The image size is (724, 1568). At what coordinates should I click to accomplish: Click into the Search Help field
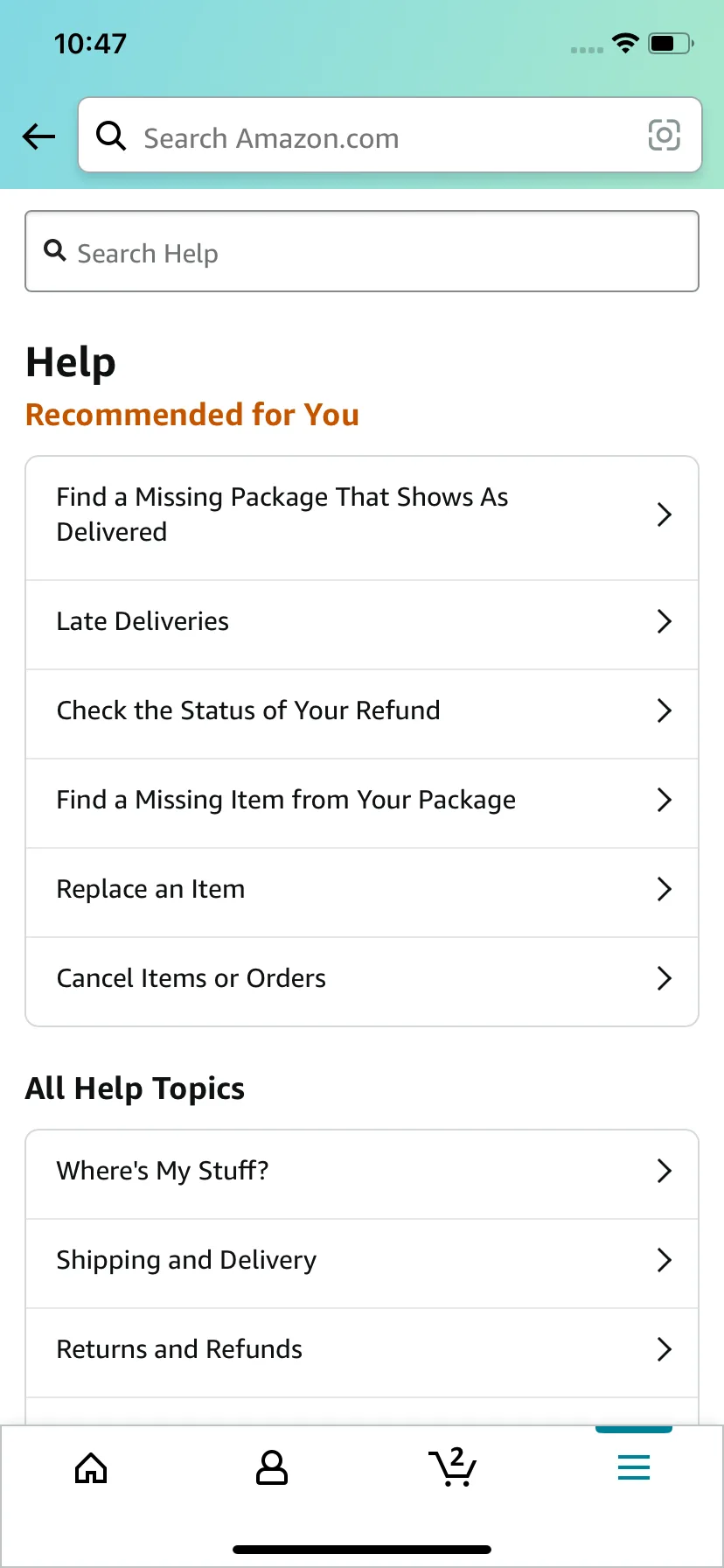376,253
